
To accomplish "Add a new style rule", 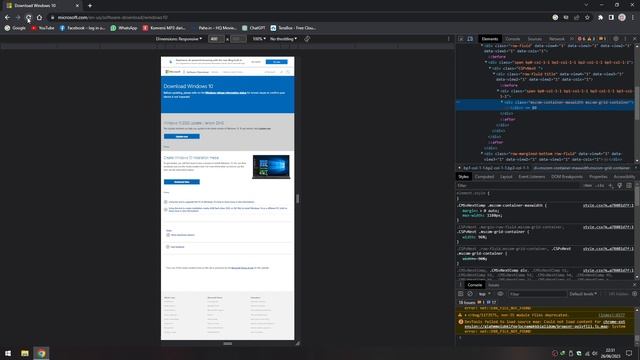I will (611, 186).
